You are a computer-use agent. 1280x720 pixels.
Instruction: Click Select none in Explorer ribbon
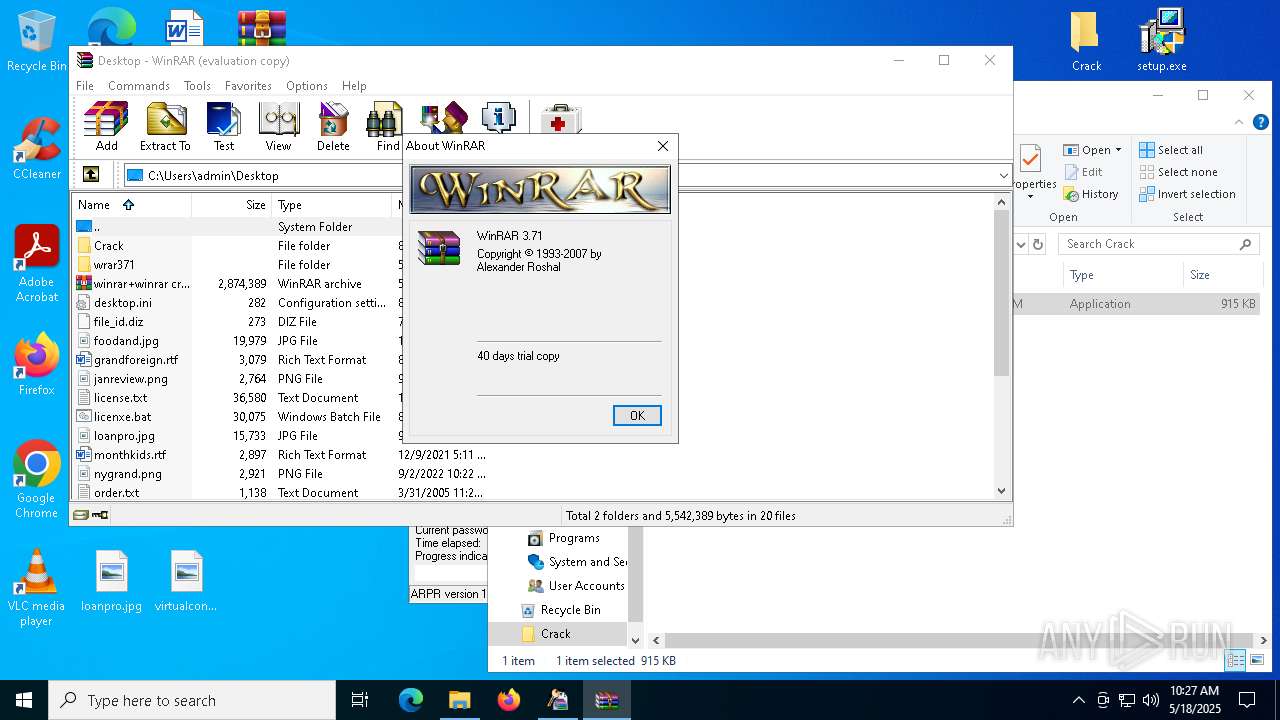1178,172
